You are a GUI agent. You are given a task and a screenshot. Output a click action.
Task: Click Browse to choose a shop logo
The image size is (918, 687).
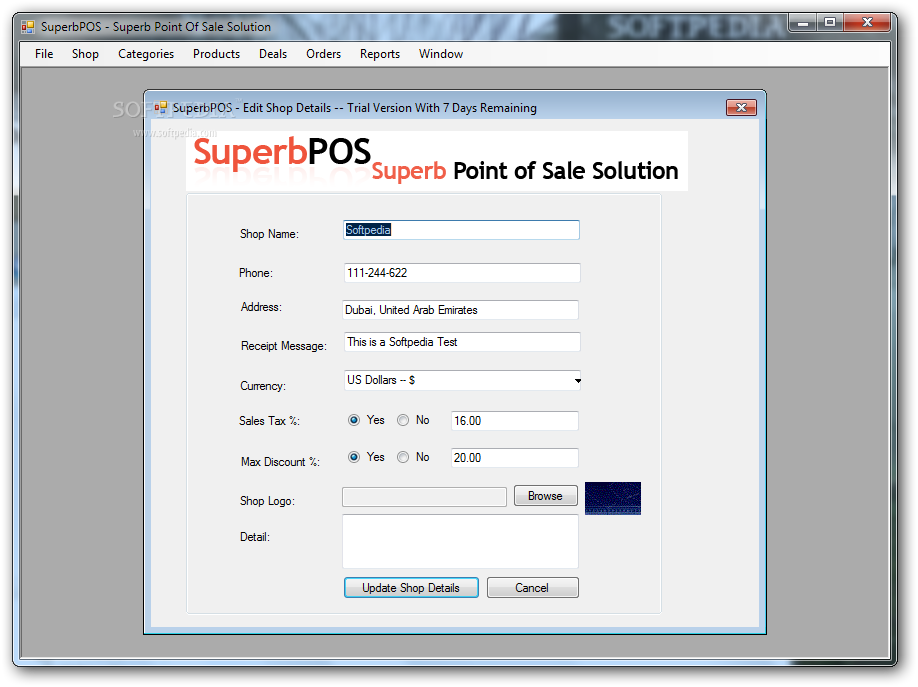546,495
